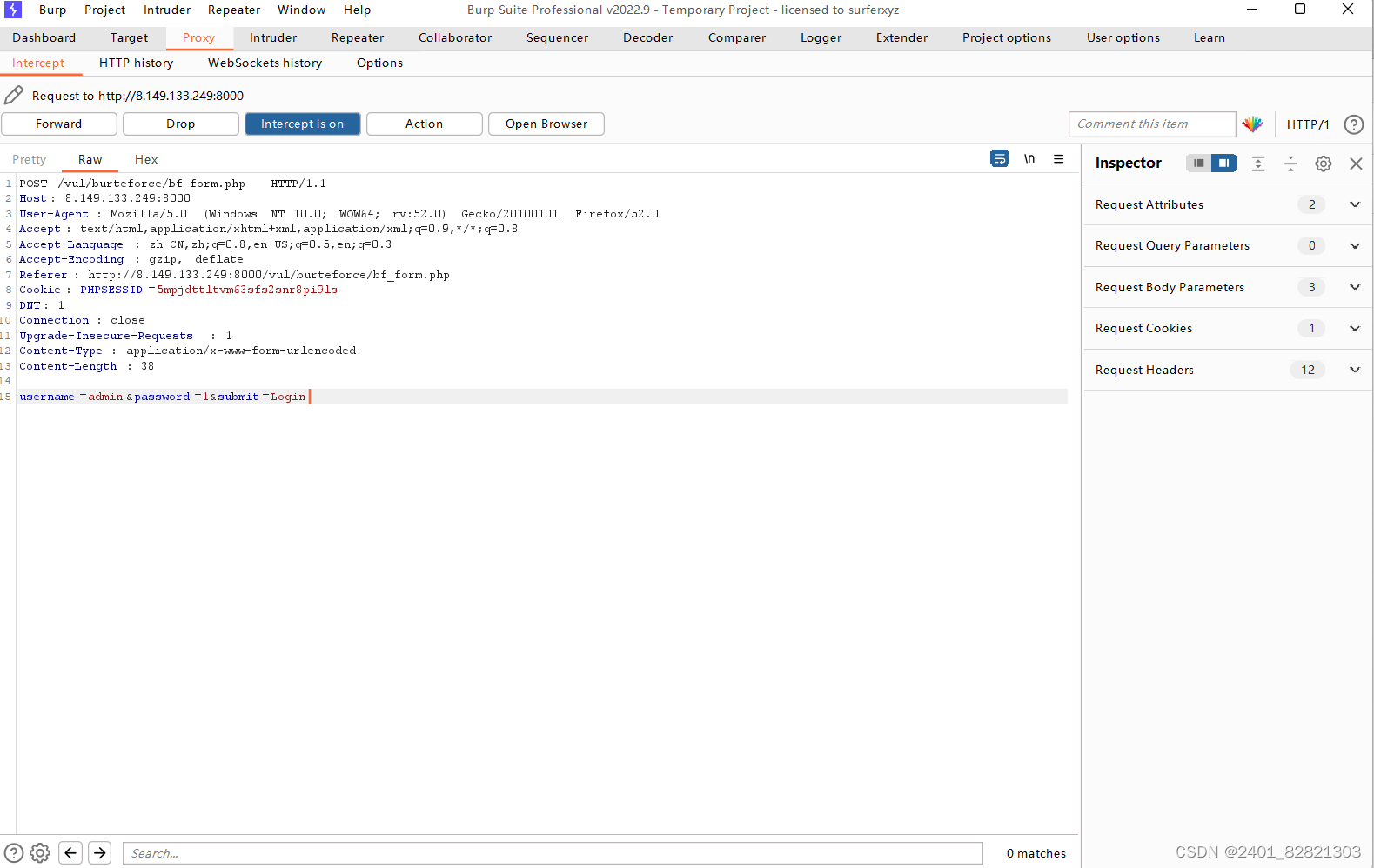Image resolution: width=1374 pixels, height=868 pixels.
Task: Click the Burp Suite lightning logo icon
Action: click(13, 10)
